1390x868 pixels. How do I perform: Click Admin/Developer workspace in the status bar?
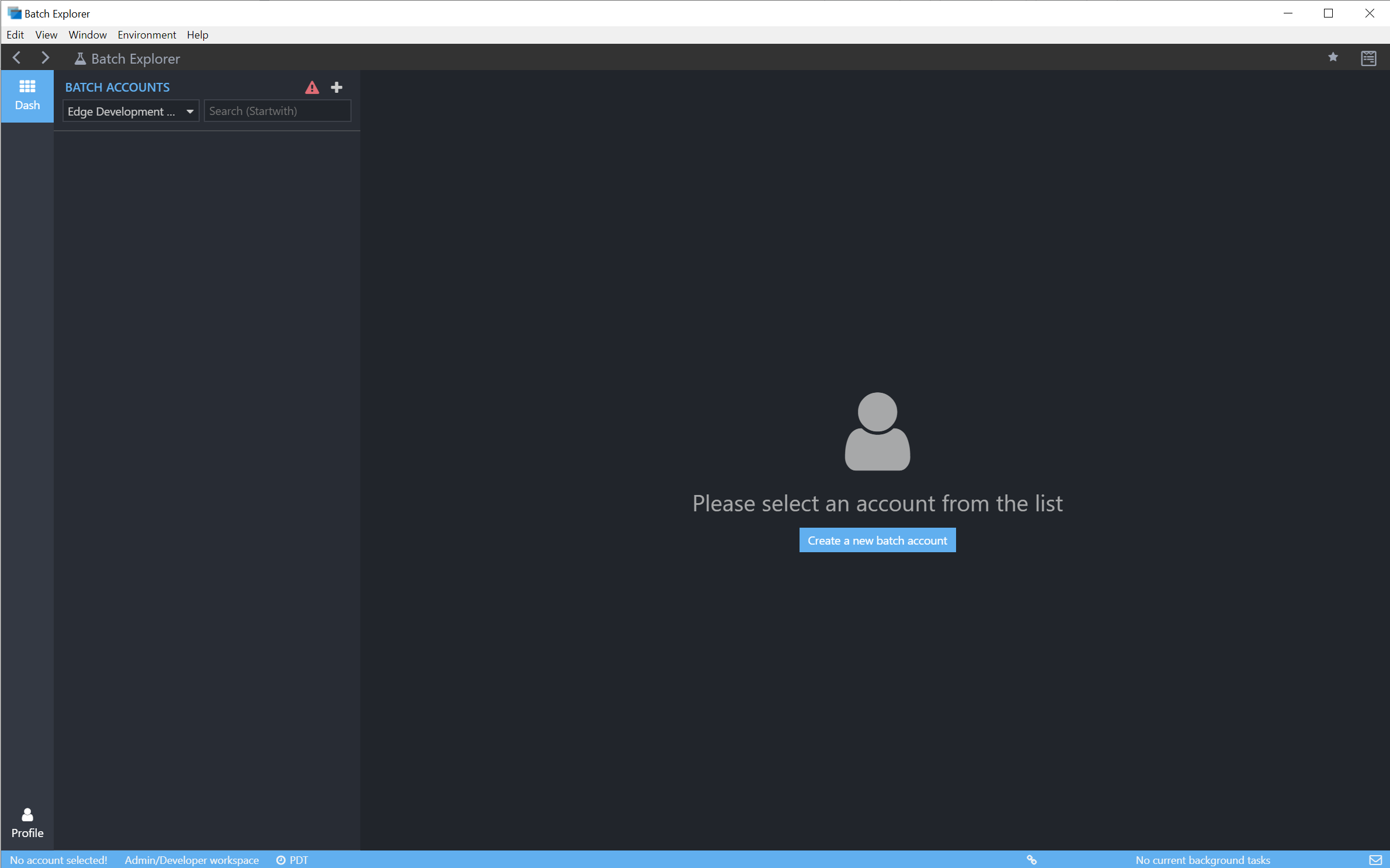[192, 860]
